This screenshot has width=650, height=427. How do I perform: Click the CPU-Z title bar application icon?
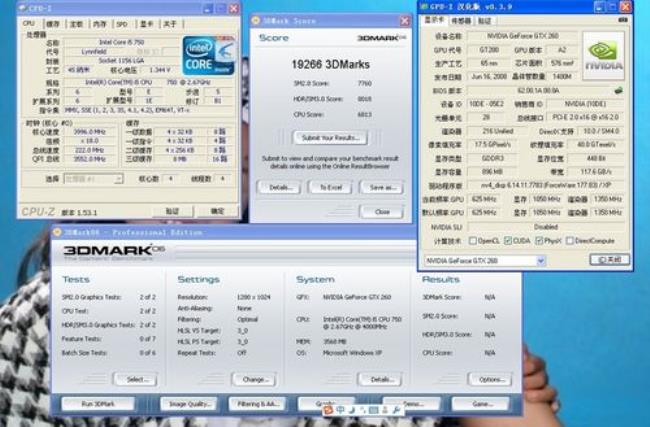pos(23,8)
